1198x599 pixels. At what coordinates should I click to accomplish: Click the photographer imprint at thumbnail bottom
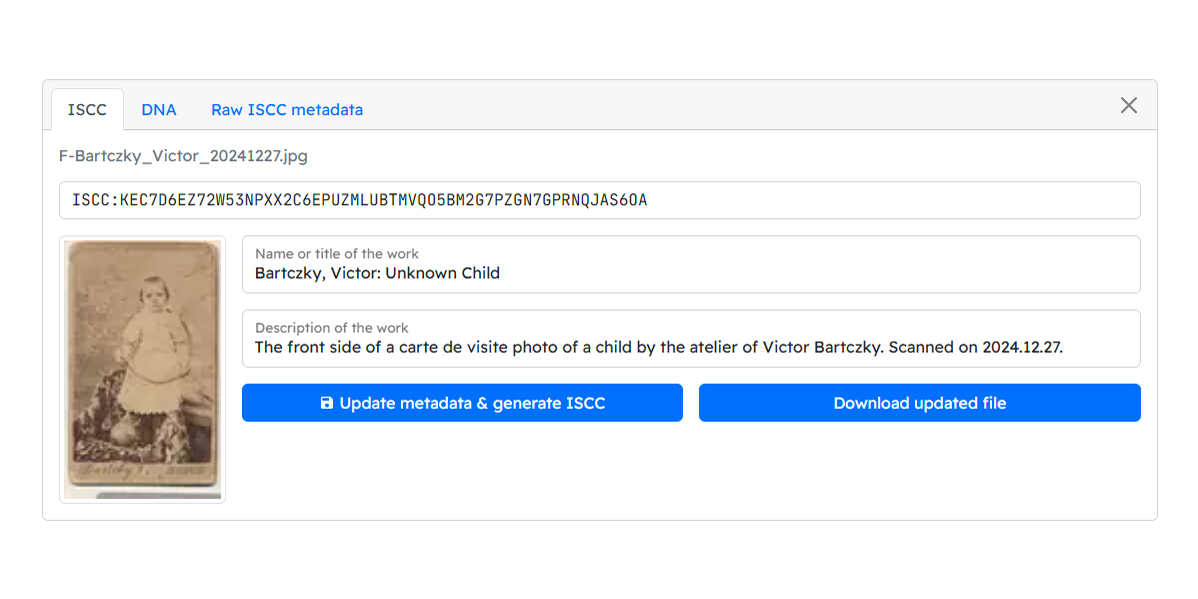(x=140, y=471)
